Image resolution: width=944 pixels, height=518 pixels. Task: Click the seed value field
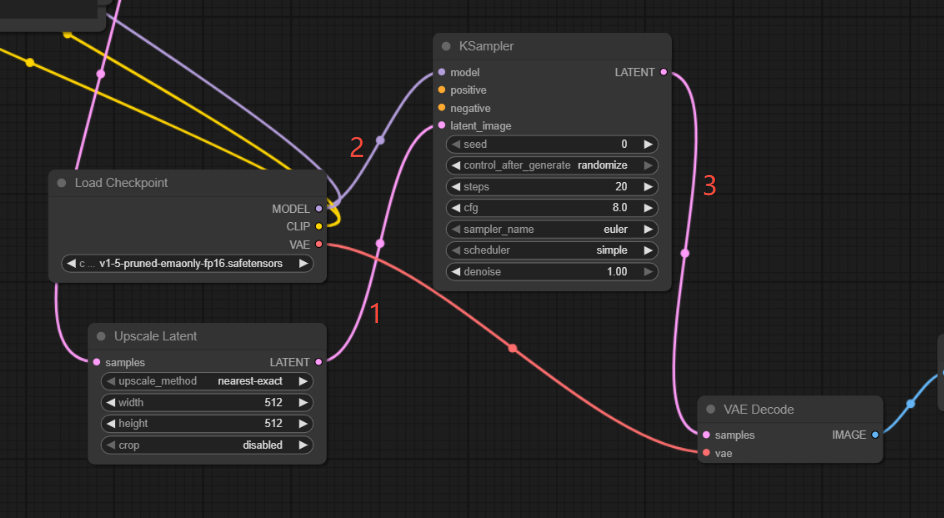[x=552, y=144]
